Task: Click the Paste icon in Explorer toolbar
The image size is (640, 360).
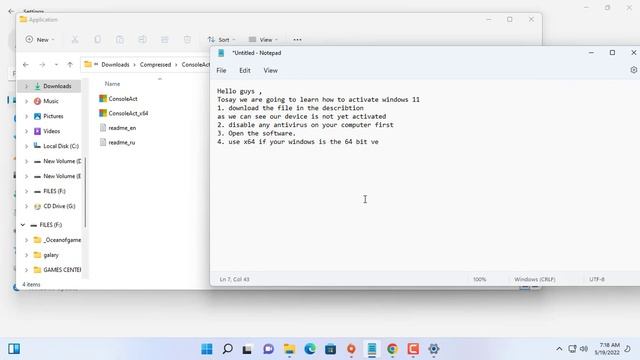Action: [x=120, y=40]
